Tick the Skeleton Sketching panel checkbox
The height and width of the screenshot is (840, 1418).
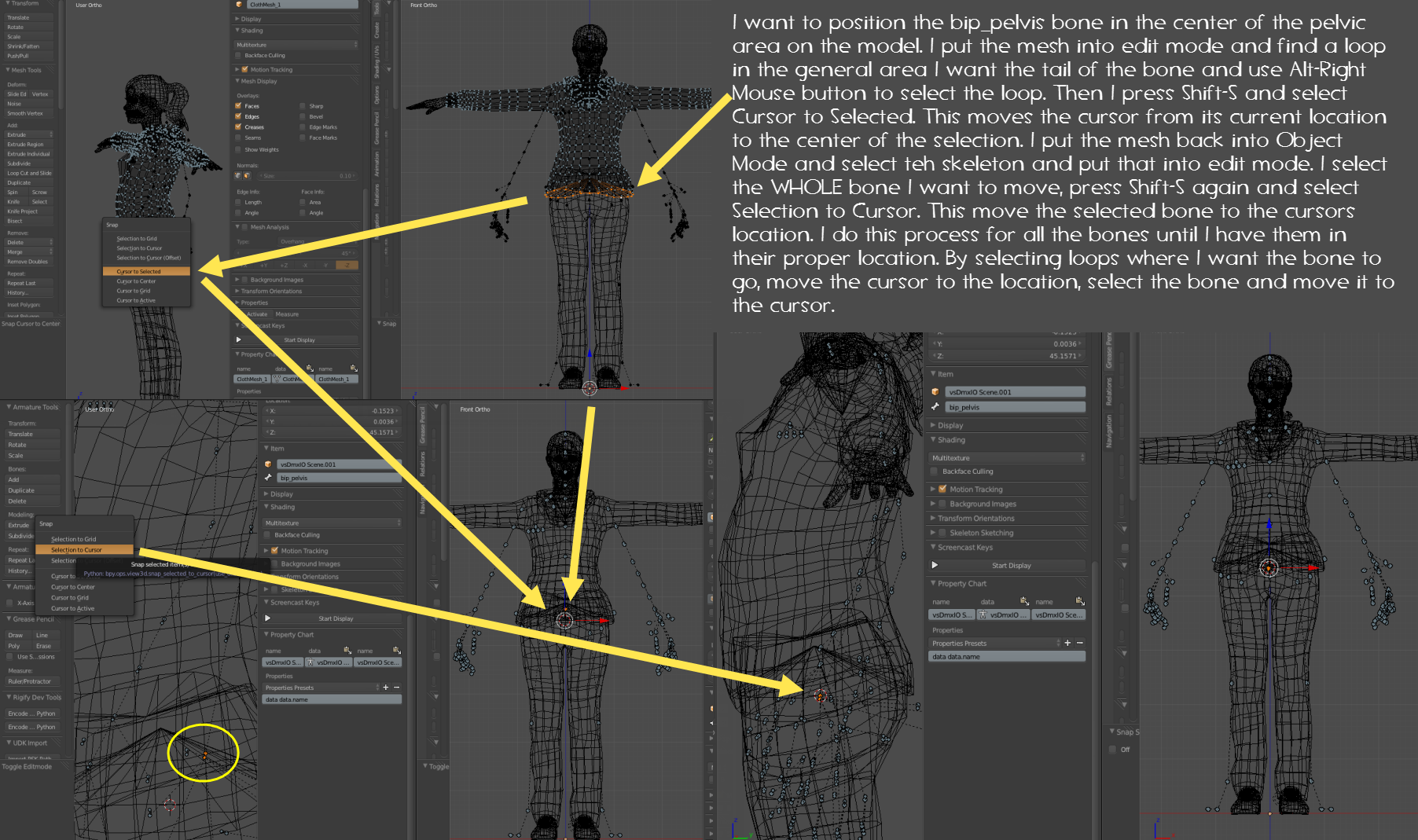(x=942, y=533)
